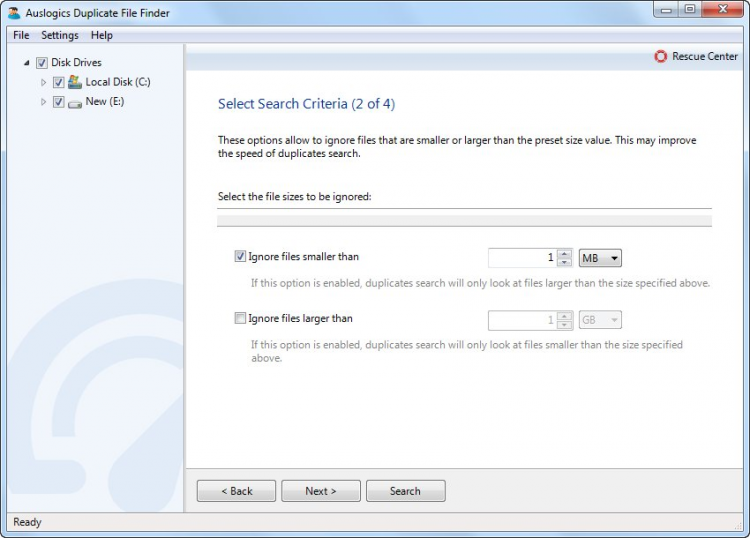Open the Help menu
This screenshot has width=750, height=538.
click(102, 35)
